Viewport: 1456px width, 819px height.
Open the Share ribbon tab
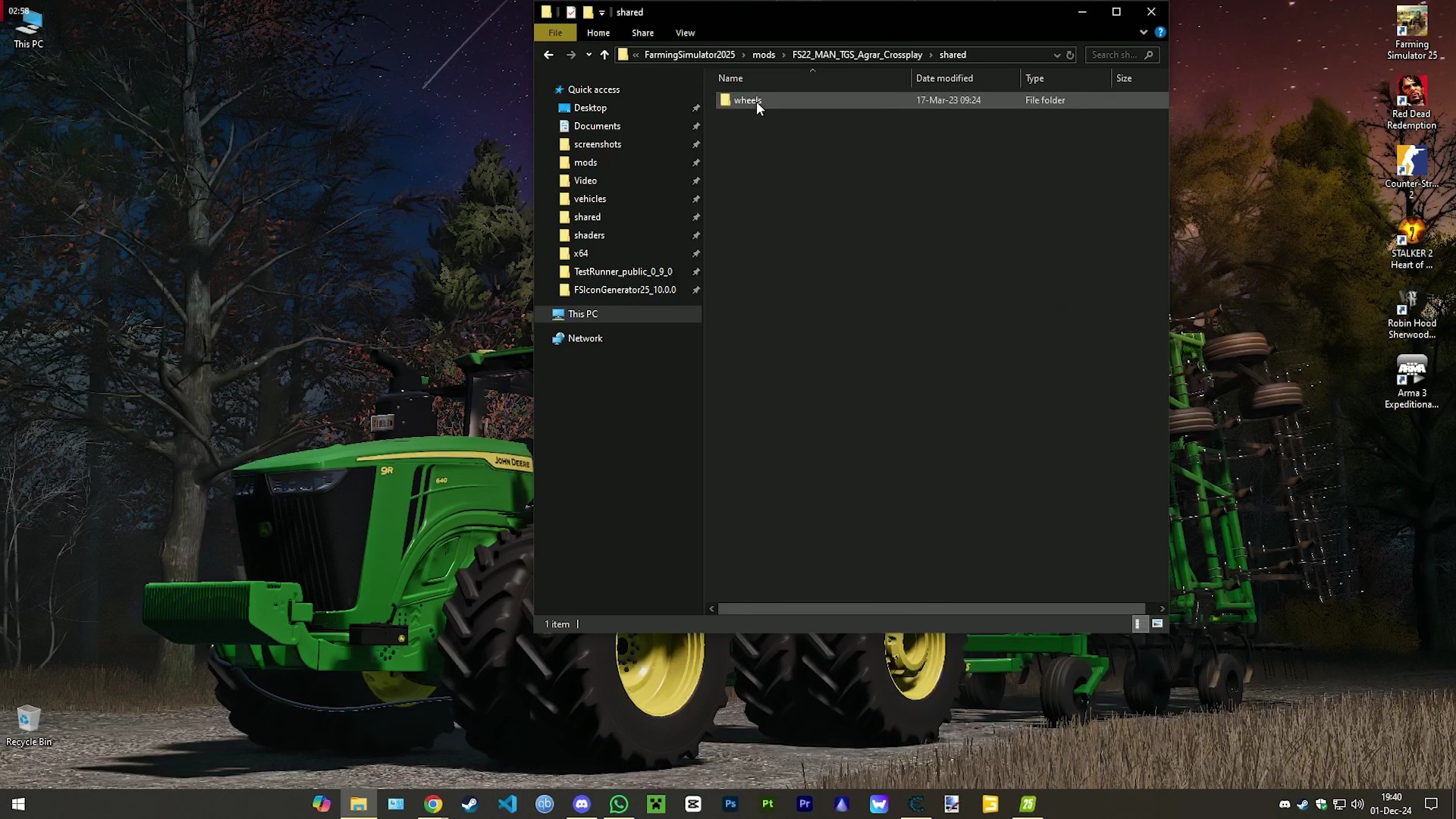[x=642, y=33]
